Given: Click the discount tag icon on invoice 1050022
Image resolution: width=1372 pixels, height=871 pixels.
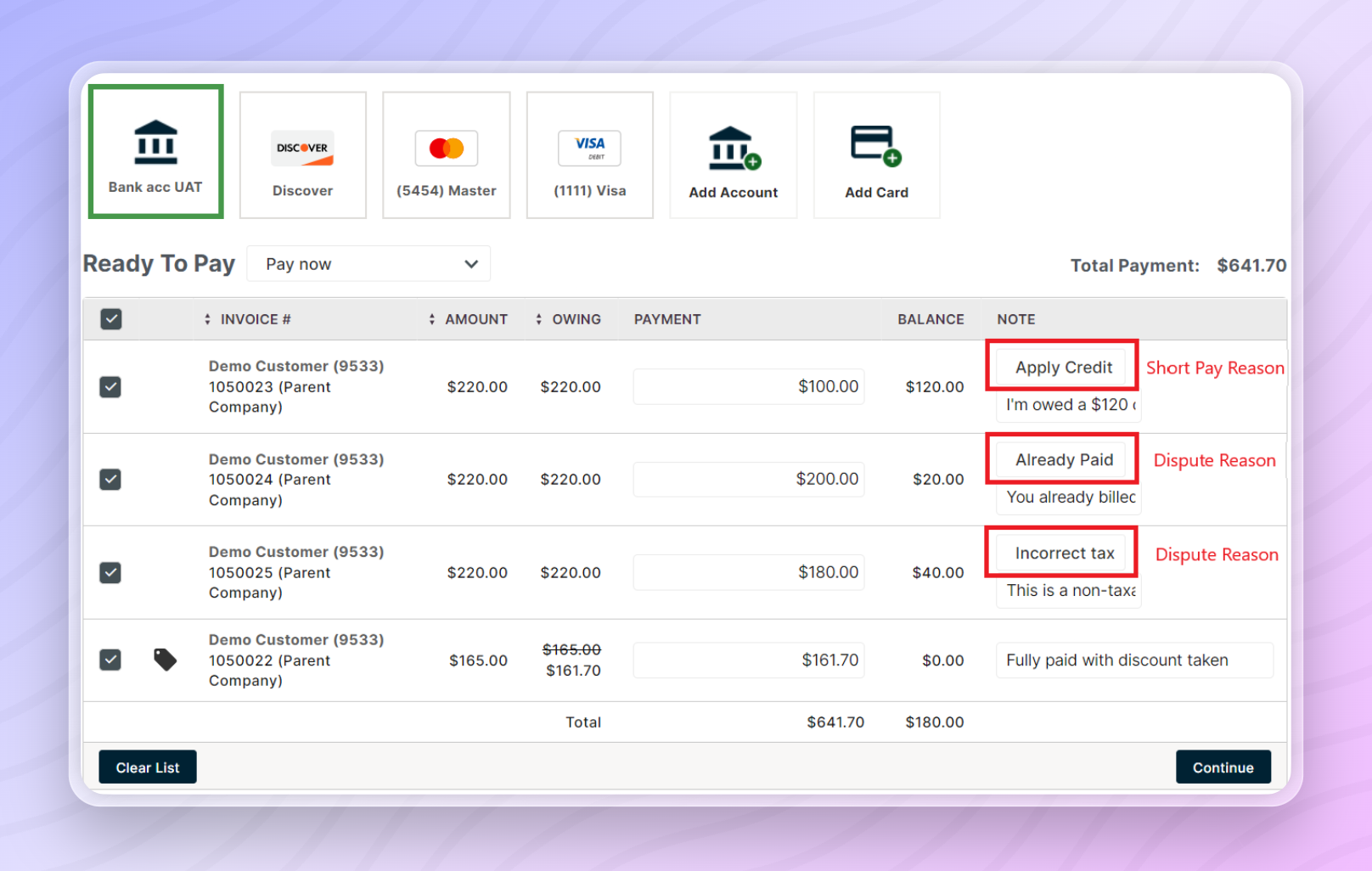Looking at the screenshot, I should coord(165,660).
